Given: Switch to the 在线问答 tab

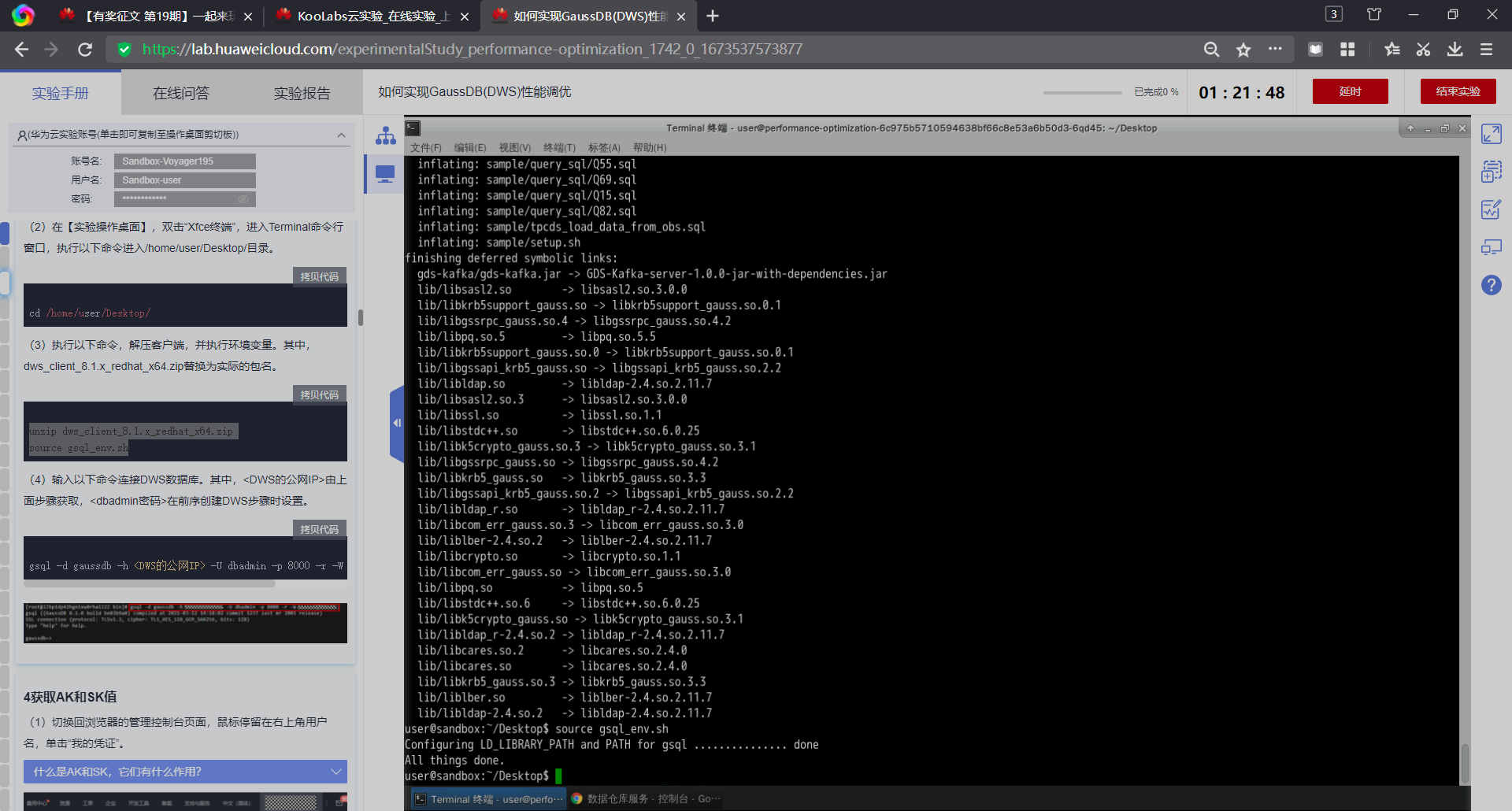Looking at the screenshot, I should pos(181,93).
